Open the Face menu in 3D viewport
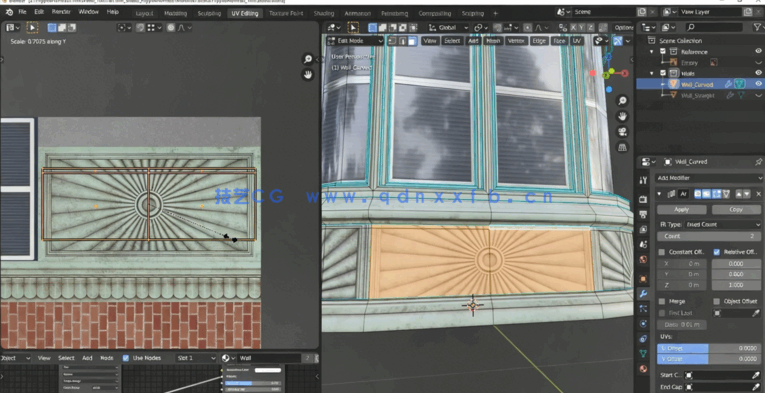 click(x=559, y=41)
